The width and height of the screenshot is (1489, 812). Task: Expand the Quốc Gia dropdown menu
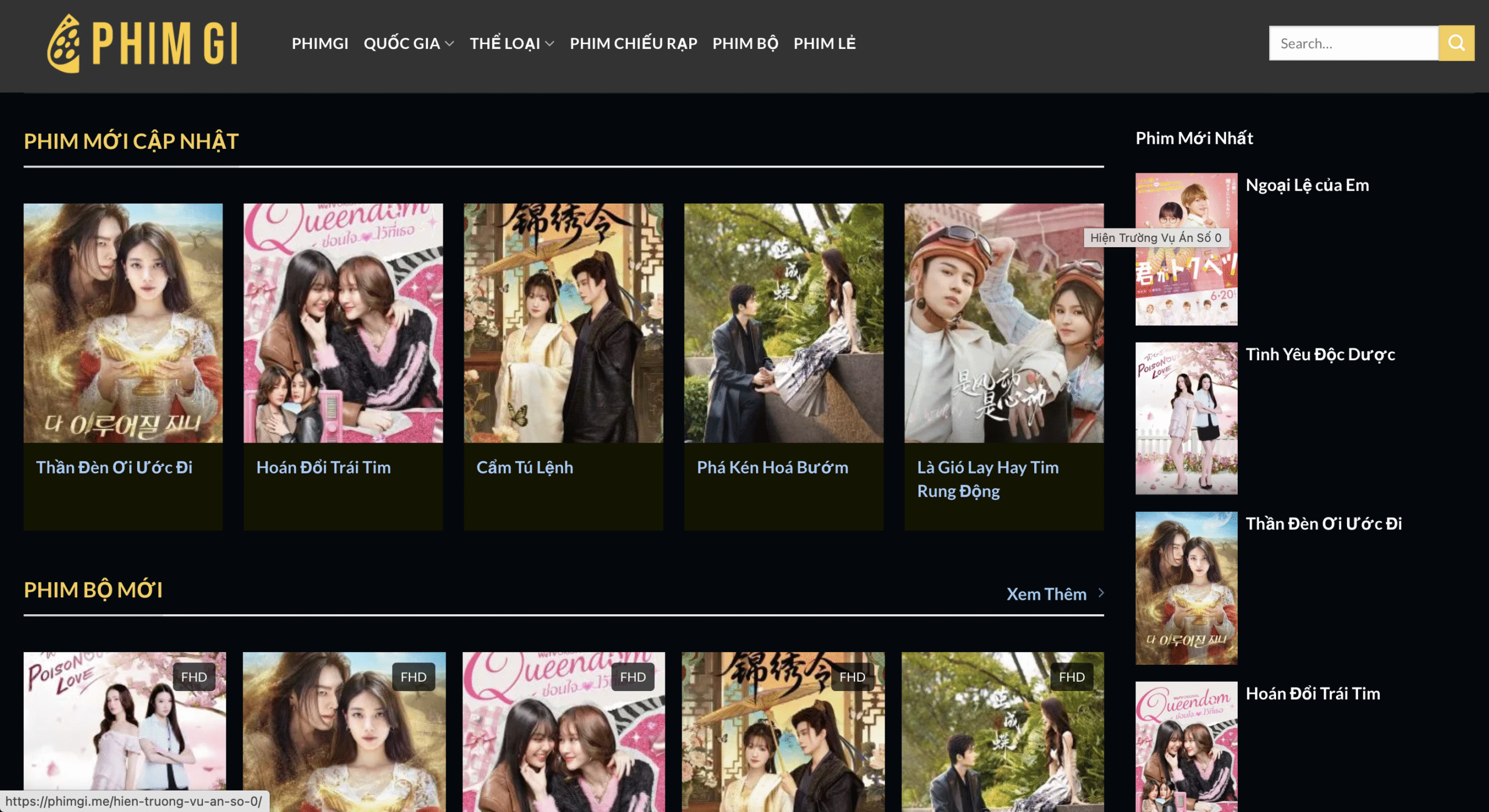click(x=408, y=44)
